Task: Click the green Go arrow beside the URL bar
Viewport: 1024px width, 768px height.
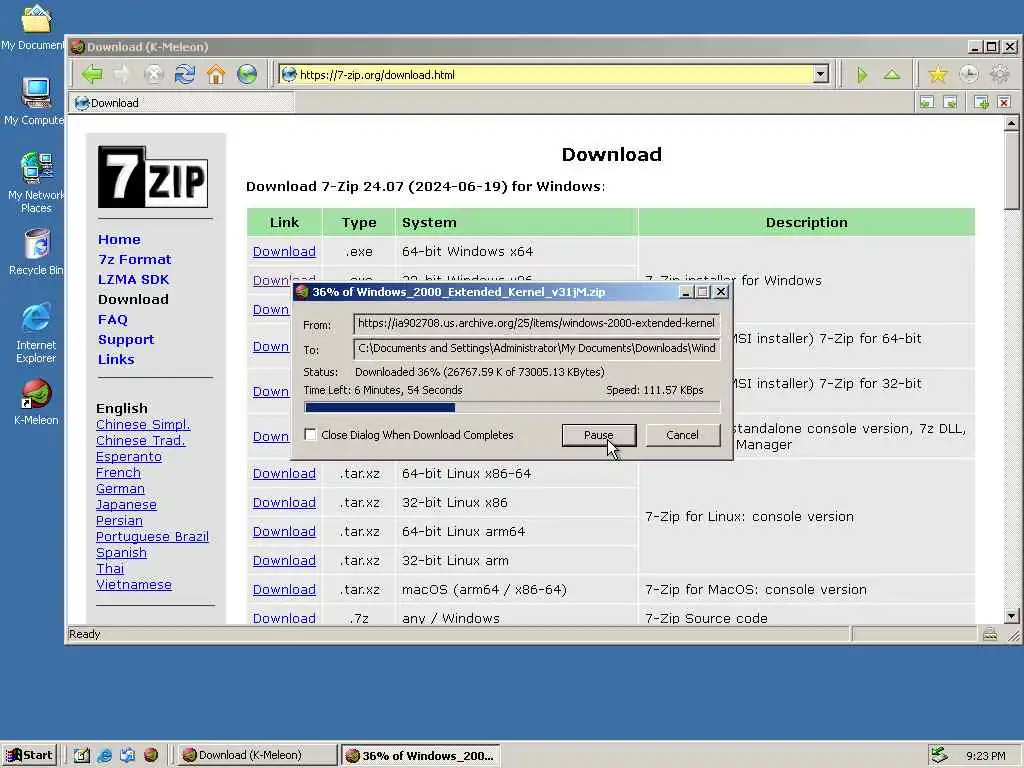Action: [x=862, y=75]
